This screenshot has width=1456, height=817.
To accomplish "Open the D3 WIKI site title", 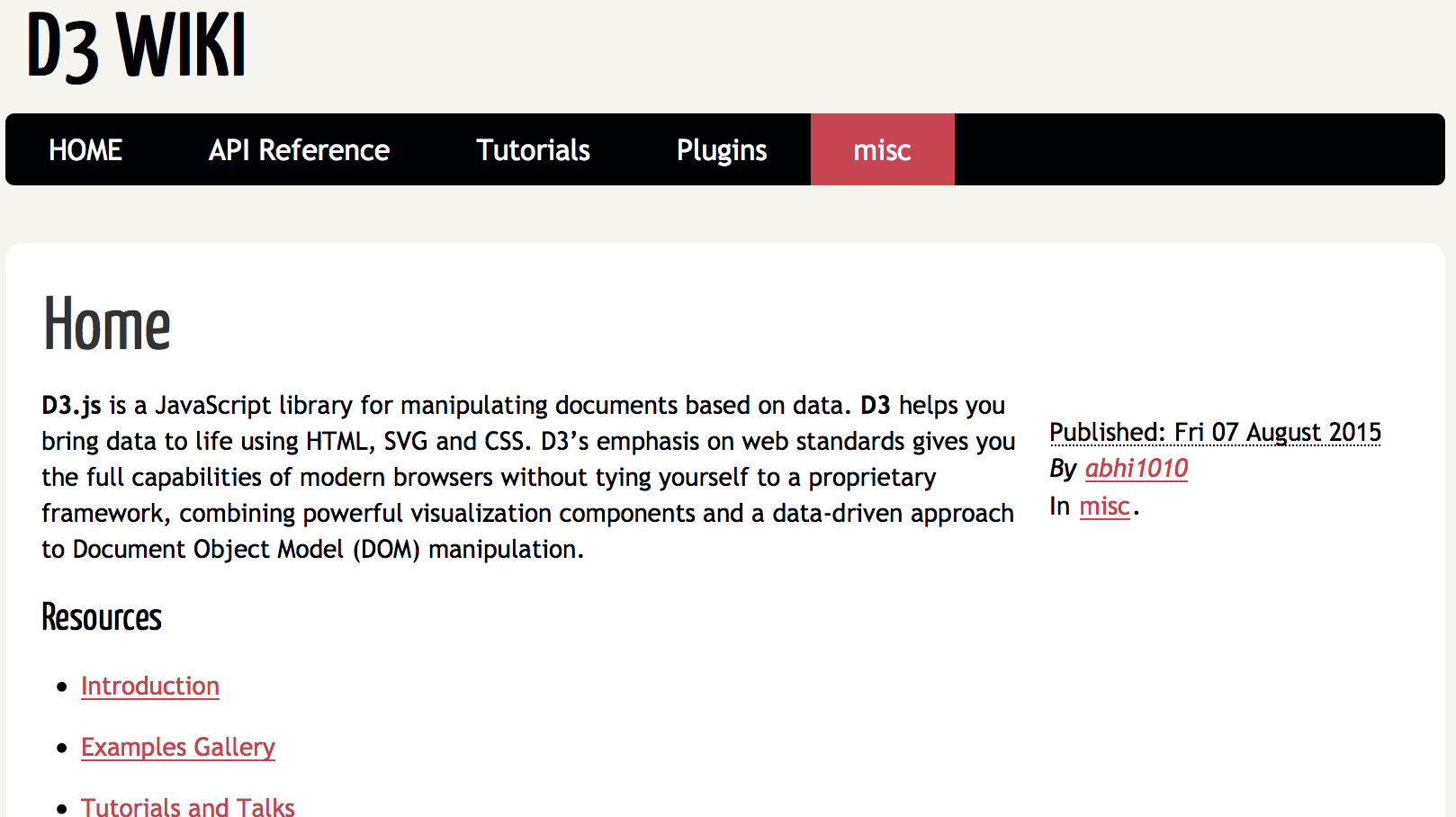I will 136,47.
